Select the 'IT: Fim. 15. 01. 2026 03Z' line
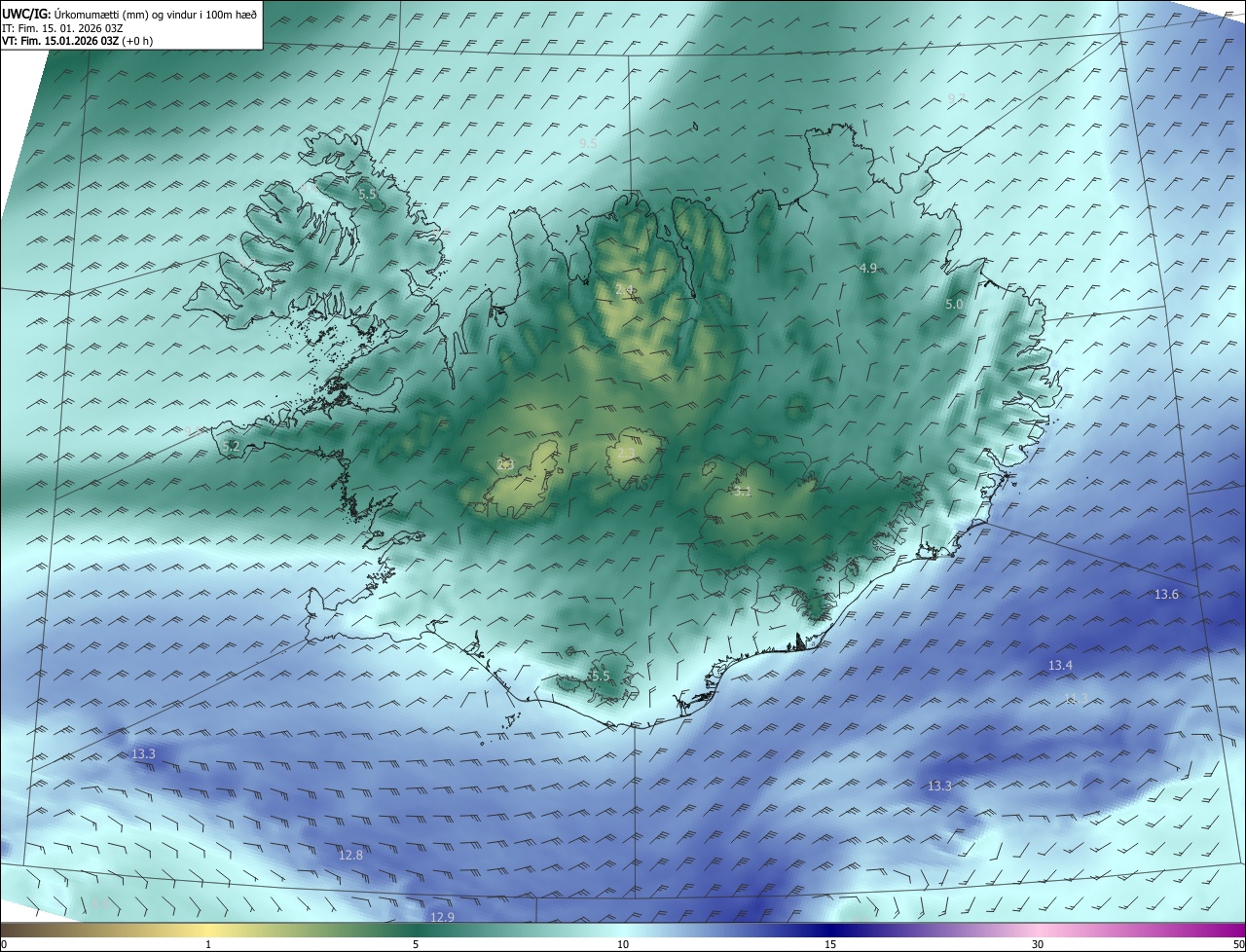Viewport: 1246px width, 952px height. click(62, 28)
